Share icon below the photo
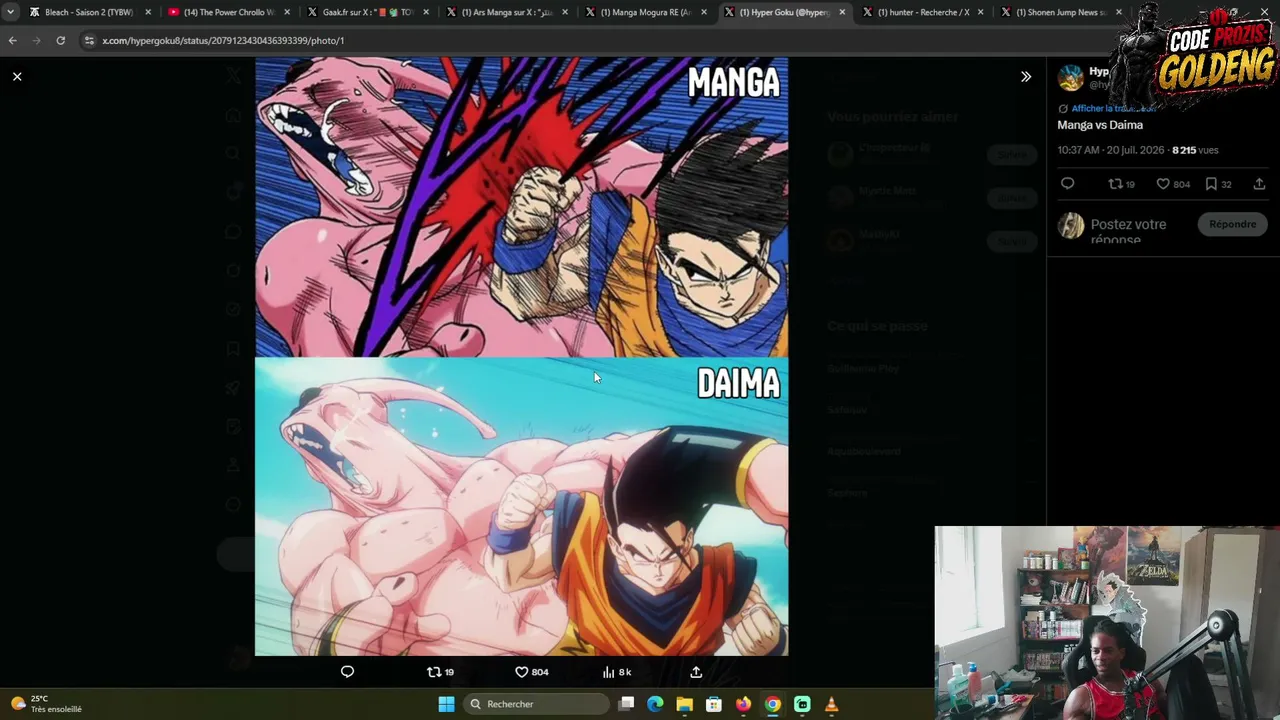Viewport: 1280px width, 720px height. click(696, 672)
